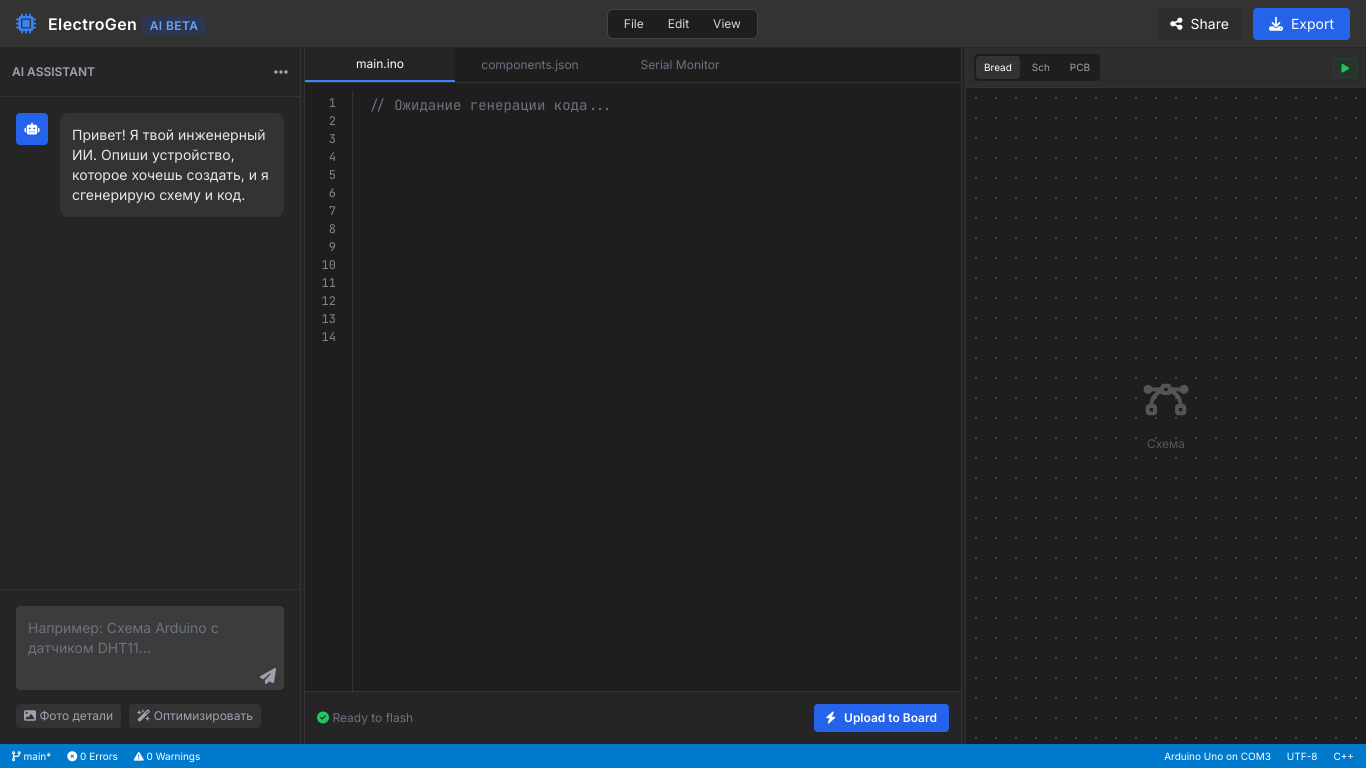
Task: Switch to Sch schematic view
Action: click(1041, 68)
